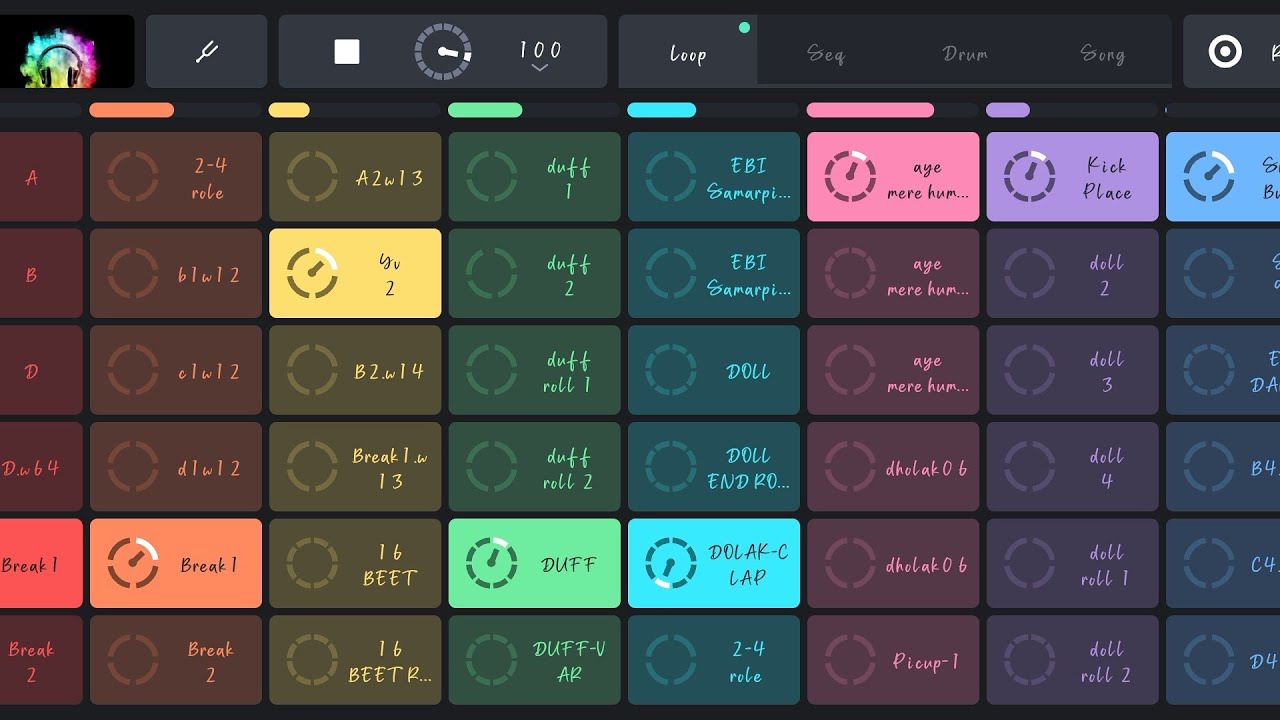Image resolution: width=1280 pixels, height=720 pixels.
Task: Open the Drum tab
Action: 965,54
